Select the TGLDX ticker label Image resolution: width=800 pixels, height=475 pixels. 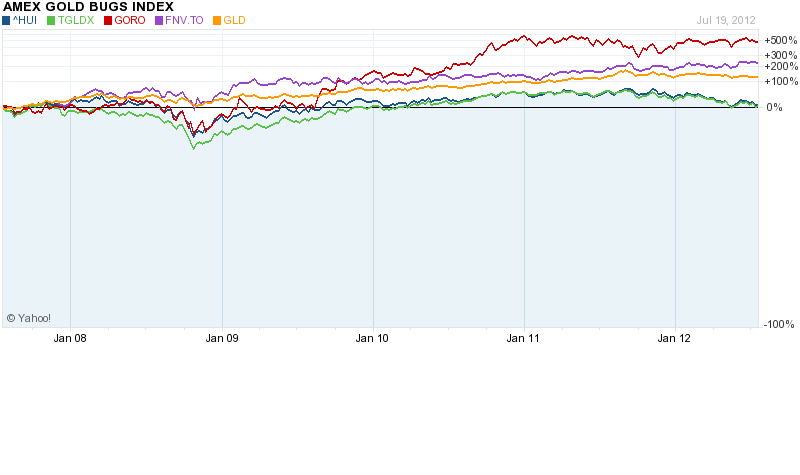(x=76, y=20)
